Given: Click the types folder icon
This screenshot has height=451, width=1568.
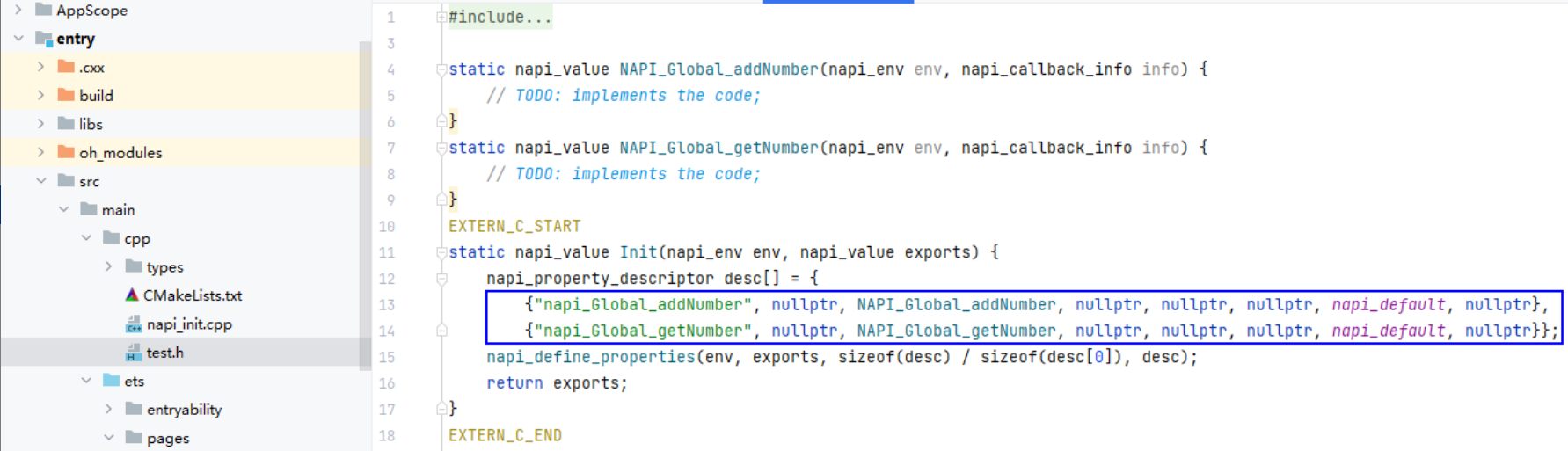Looking at the screenshot, I should pos(134,266).
